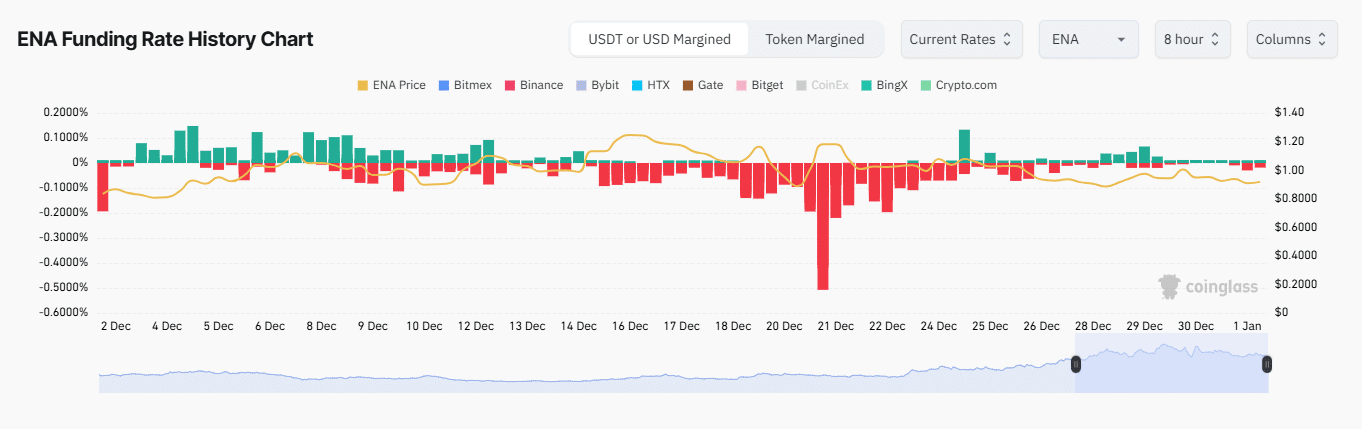This screenshot has width=1362, height=429.
Task: Toggle Bitget series in legend
Action: tap(759, 85)
